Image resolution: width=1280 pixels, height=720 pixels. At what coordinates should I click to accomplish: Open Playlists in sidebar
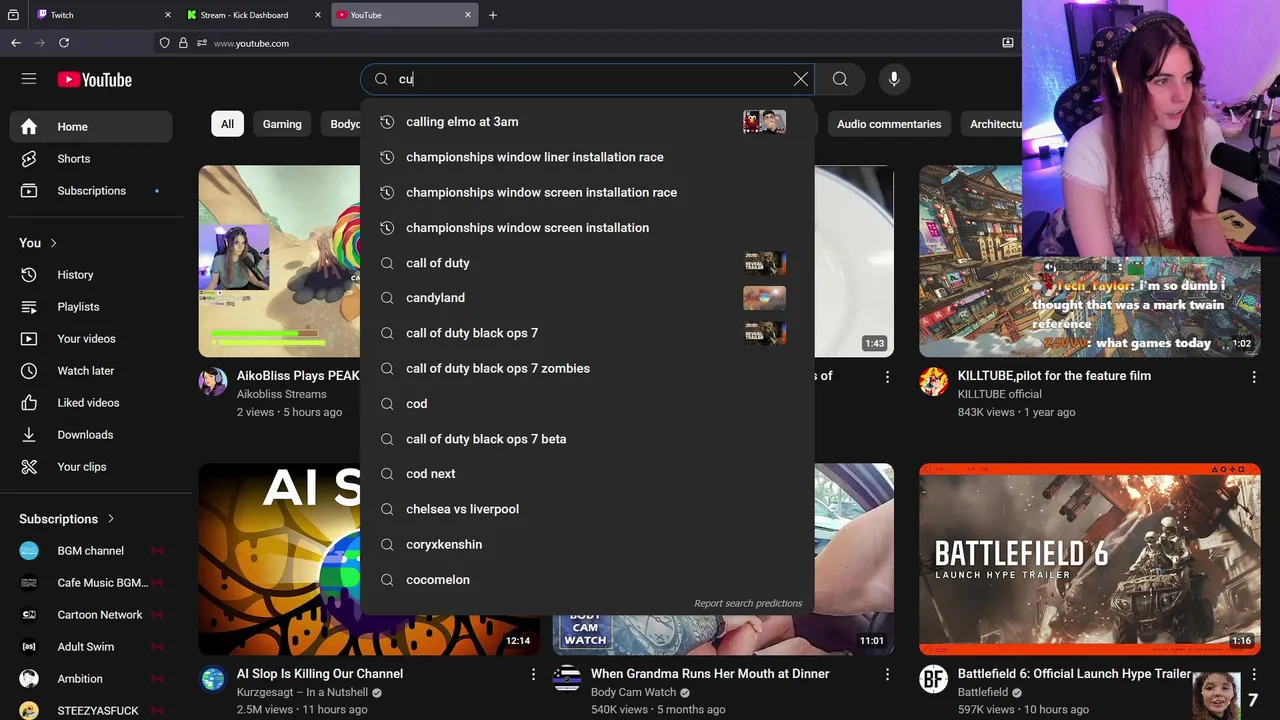click(91, 307)
